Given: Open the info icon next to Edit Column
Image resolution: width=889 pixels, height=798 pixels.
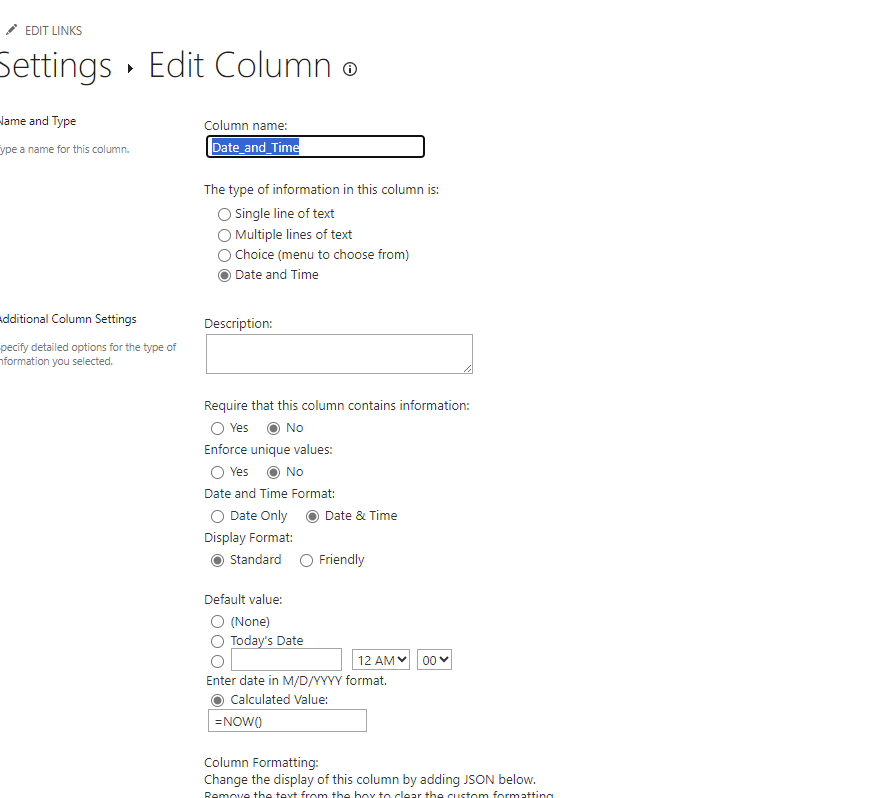Looking at the screenshot, I should [349, 70].
